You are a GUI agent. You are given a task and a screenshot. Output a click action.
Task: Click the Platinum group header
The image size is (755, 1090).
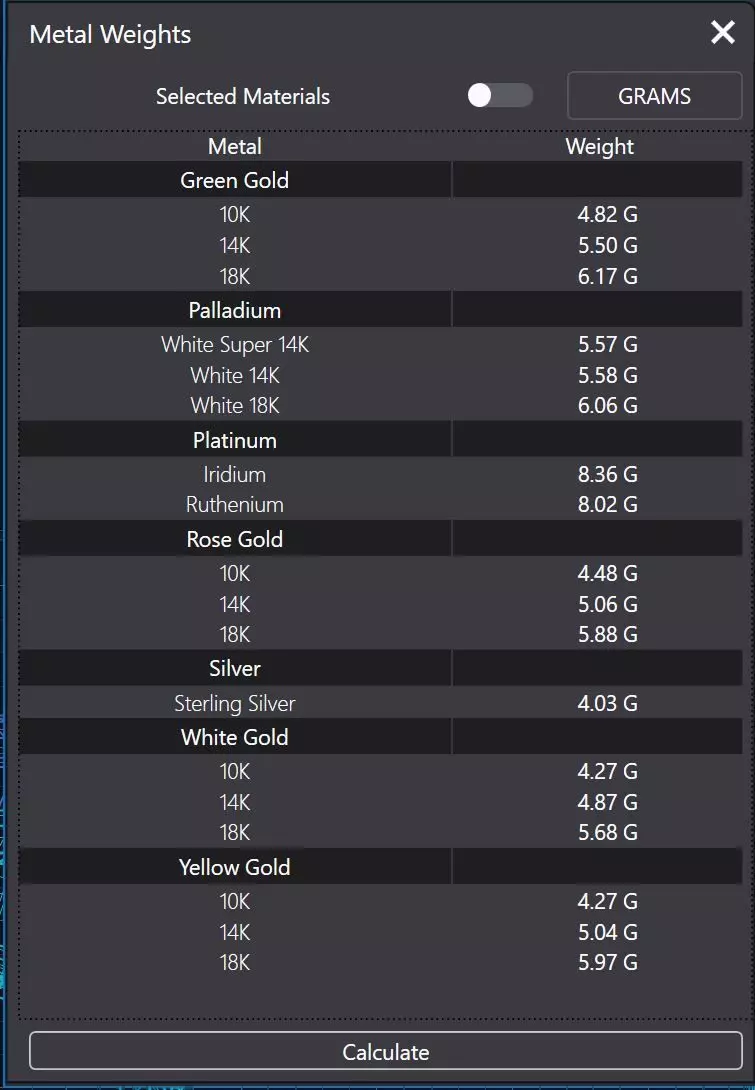pos(235,440)
